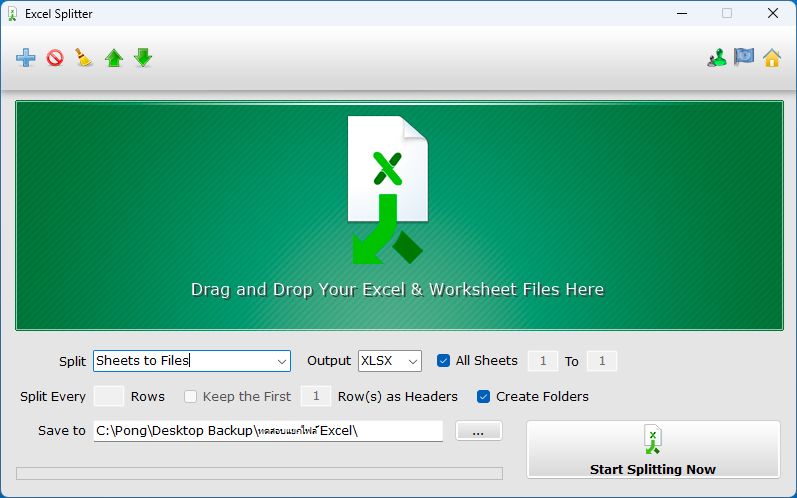Clear the list with the broom icon
Viewport: 797px width, 498px height.
click(x=84, y=58)
